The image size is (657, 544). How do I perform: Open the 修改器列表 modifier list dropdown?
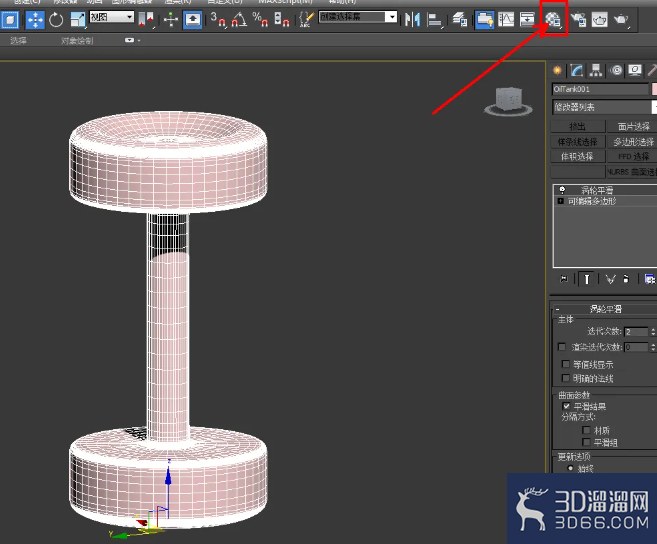(605, 107)
